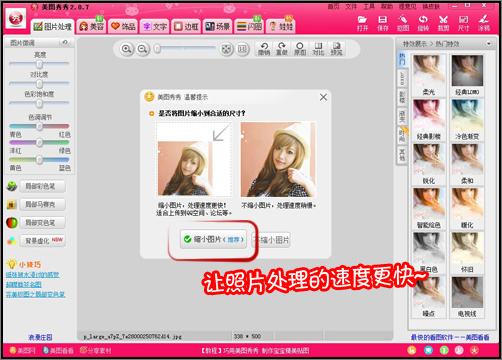Click the zoom out magnifier
Viewport: 502px width, 360px height.
(x=143, y=49)
